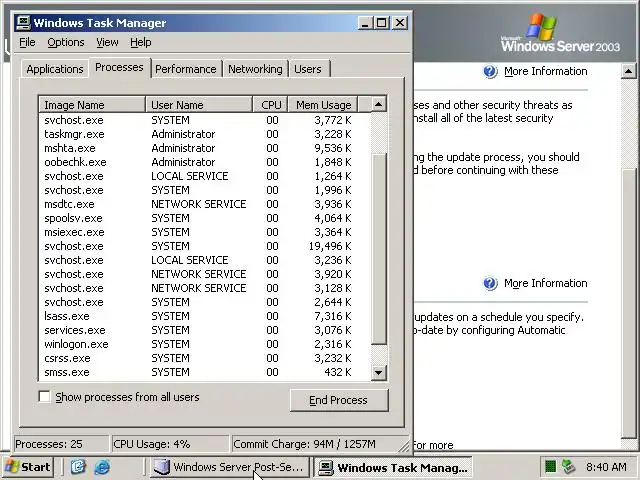Click Windows Task Manager taskbar button
Viewport: 640px width, 480px height.
(393, 467)
